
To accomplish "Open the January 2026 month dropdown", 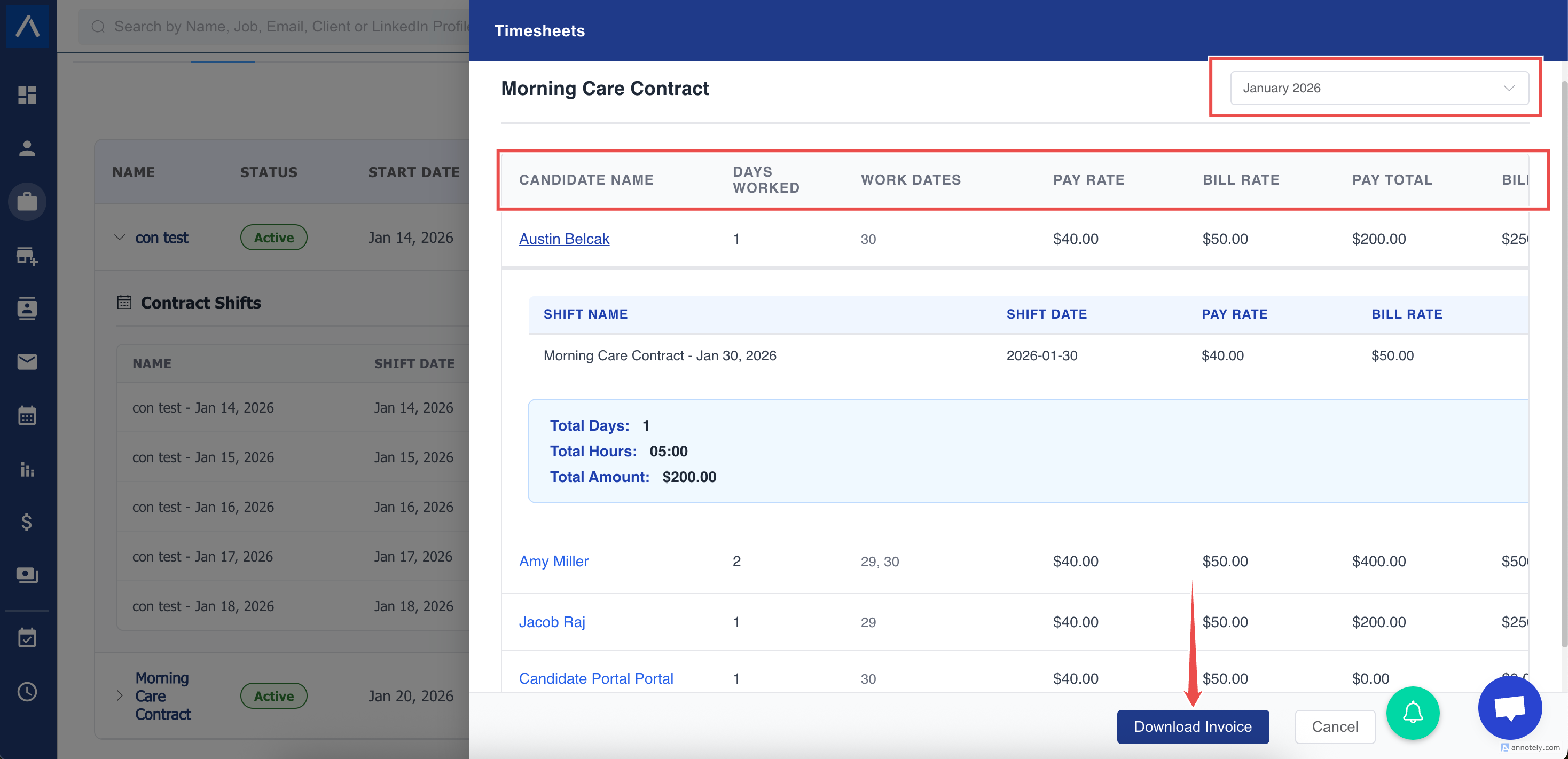I will 1379,88.
